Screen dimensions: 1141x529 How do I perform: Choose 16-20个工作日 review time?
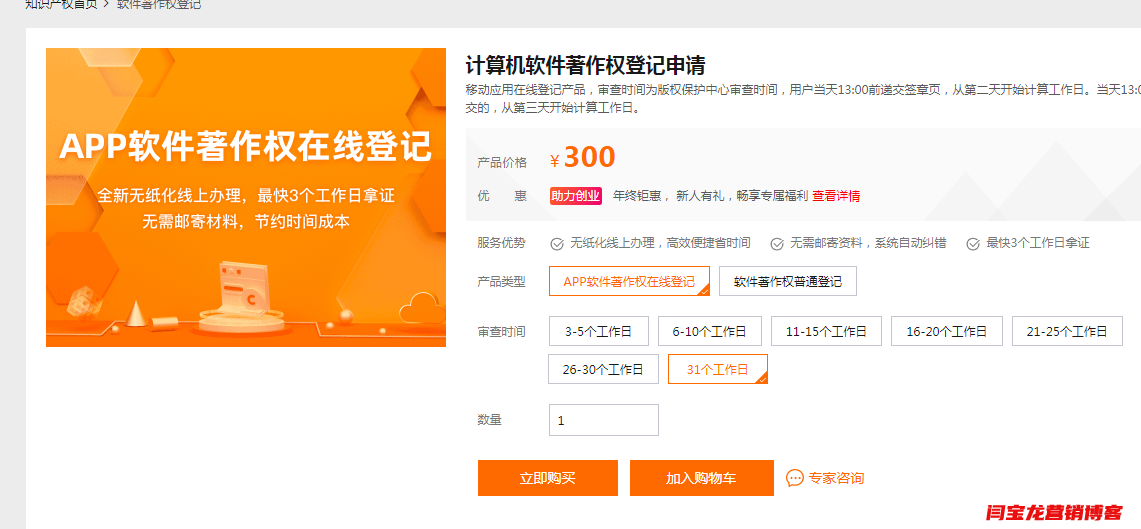[x=946, y=331]
